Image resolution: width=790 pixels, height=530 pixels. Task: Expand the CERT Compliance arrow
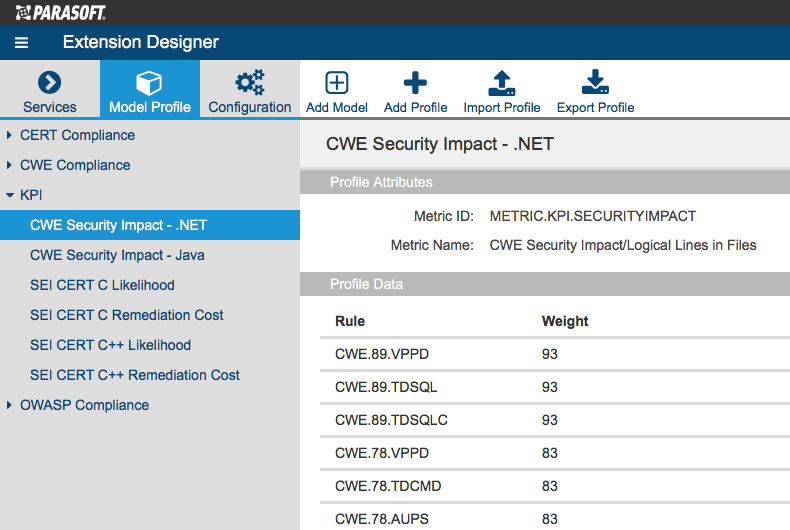click(9, 135)
